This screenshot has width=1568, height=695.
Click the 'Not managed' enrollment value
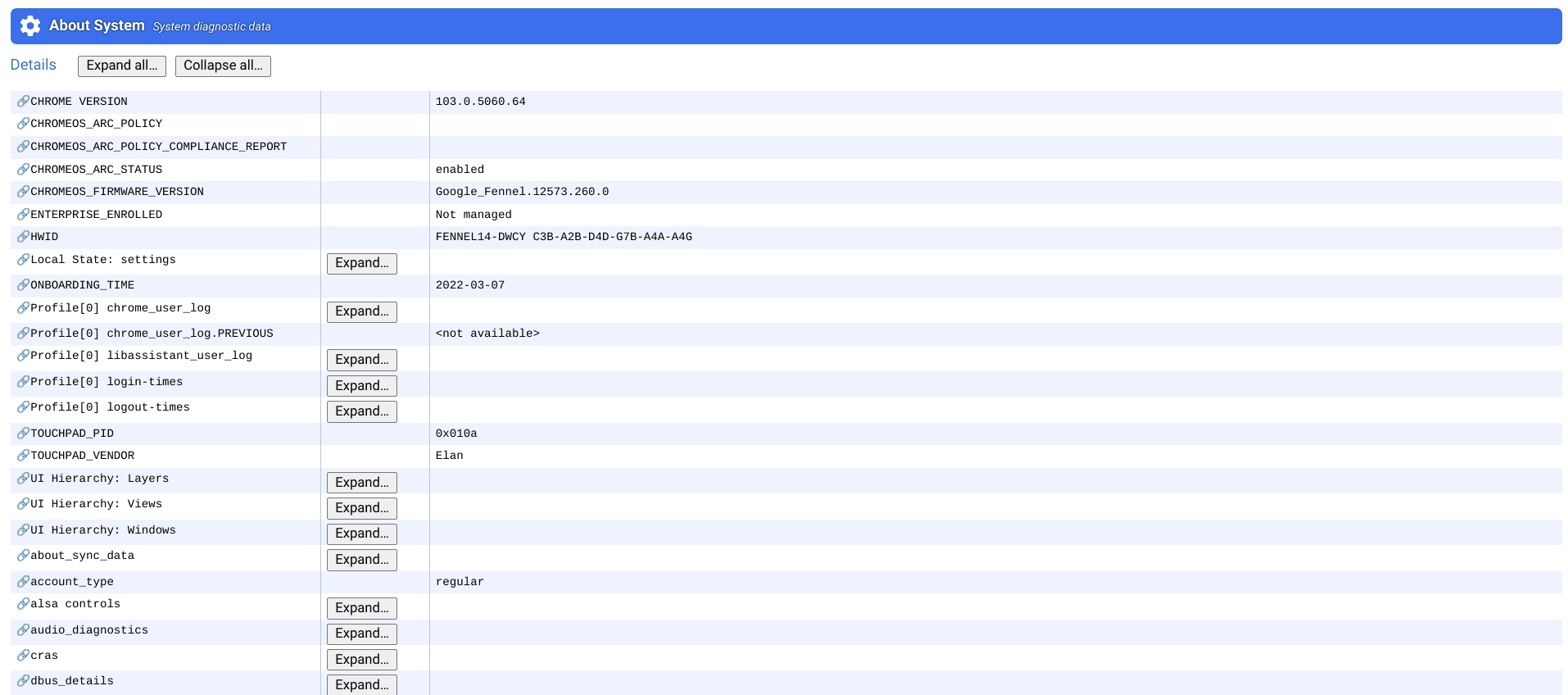[474, 215]
